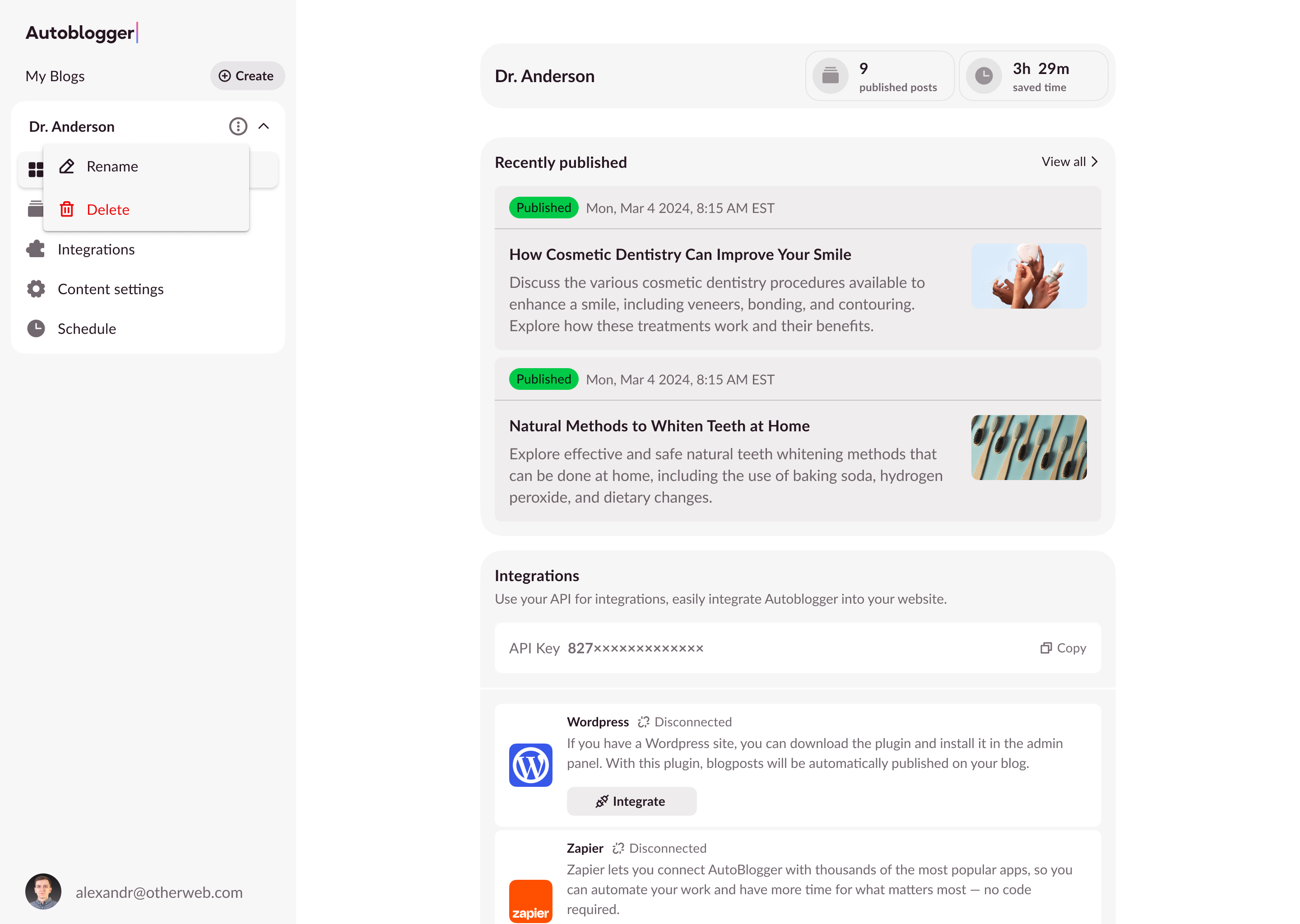1300x924 pixels.
Task: Click the published posts stack icon
Action: click(830, 76)
